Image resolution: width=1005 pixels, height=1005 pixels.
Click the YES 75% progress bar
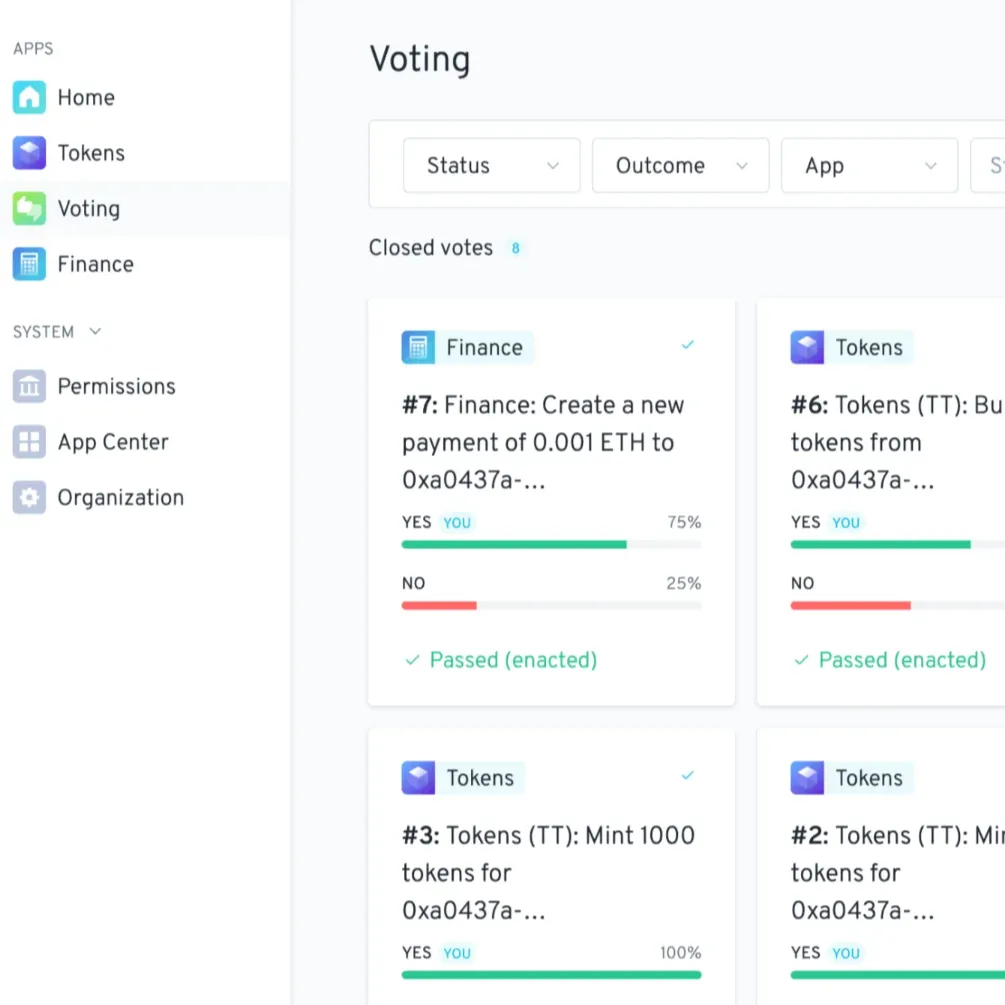[x=551, y=545]
